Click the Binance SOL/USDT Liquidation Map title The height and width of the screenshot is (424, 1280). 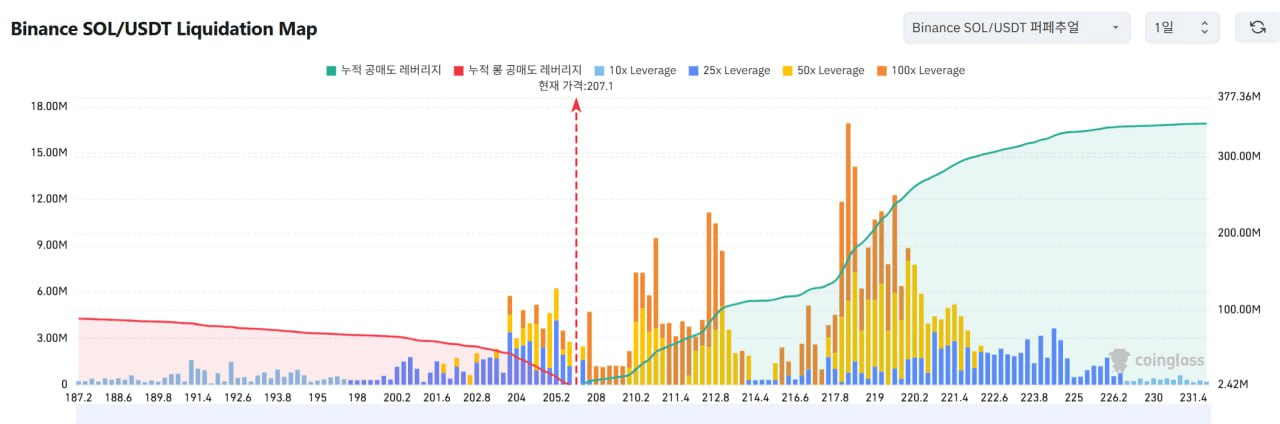(164, 29)
